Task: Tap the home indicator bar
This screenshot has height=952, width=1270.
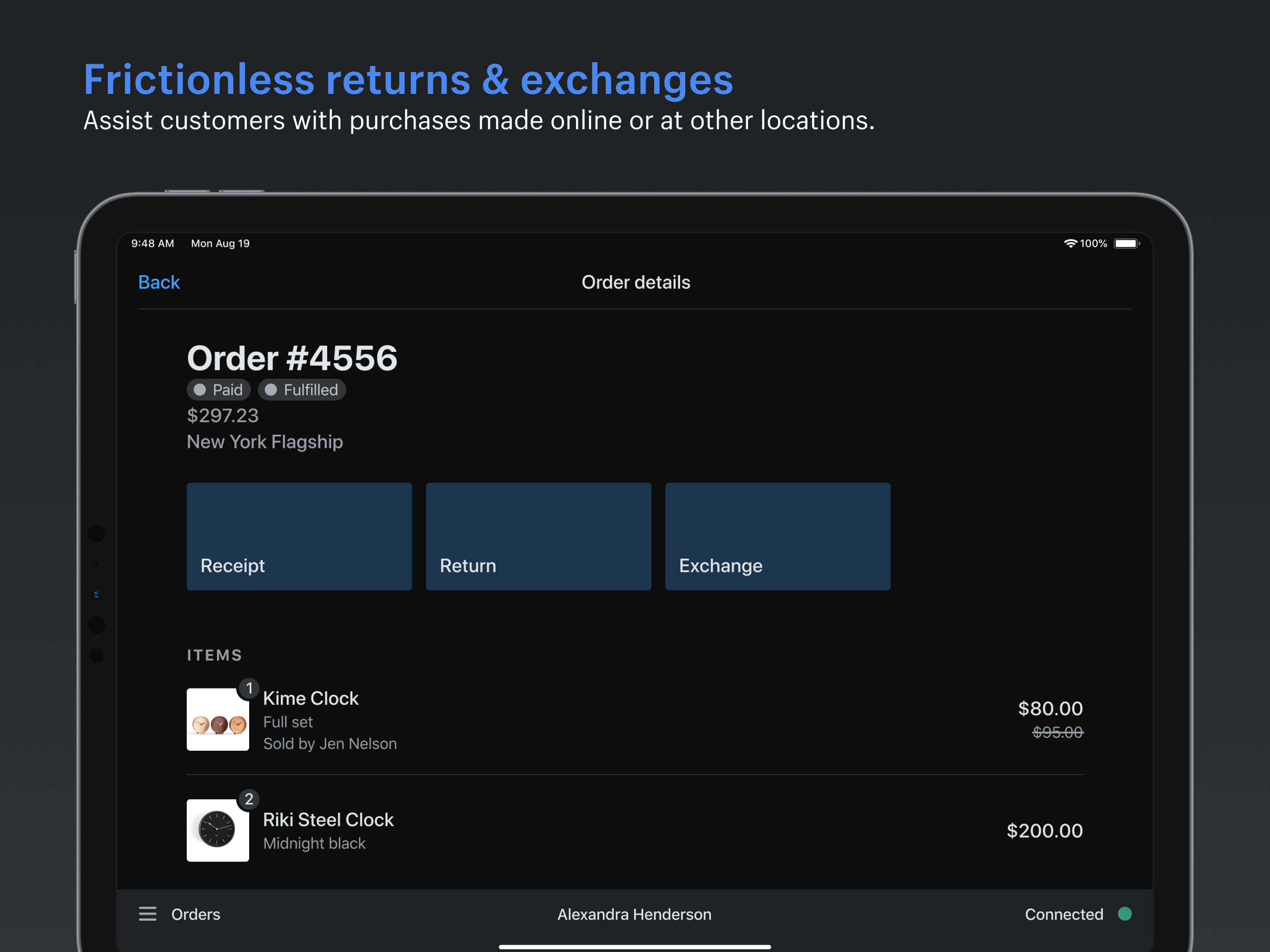Action: pos(635,947)
